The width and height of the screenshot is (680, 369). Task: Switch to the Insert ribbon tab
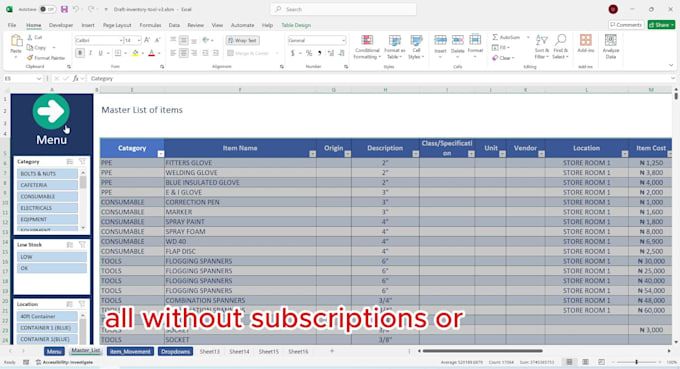(x=88, y=25)
